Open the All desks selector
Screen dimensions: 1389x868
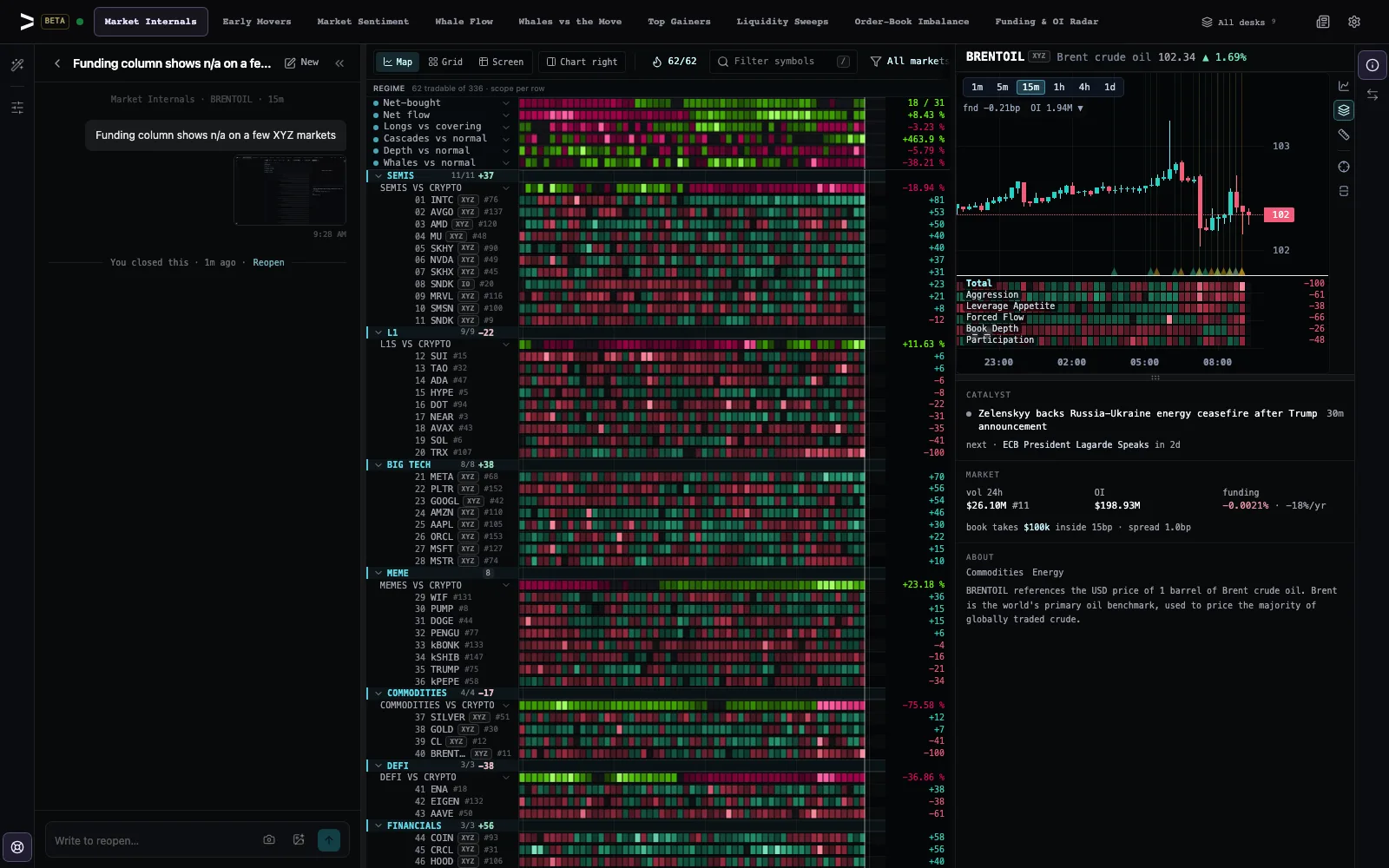(1239, 22)
